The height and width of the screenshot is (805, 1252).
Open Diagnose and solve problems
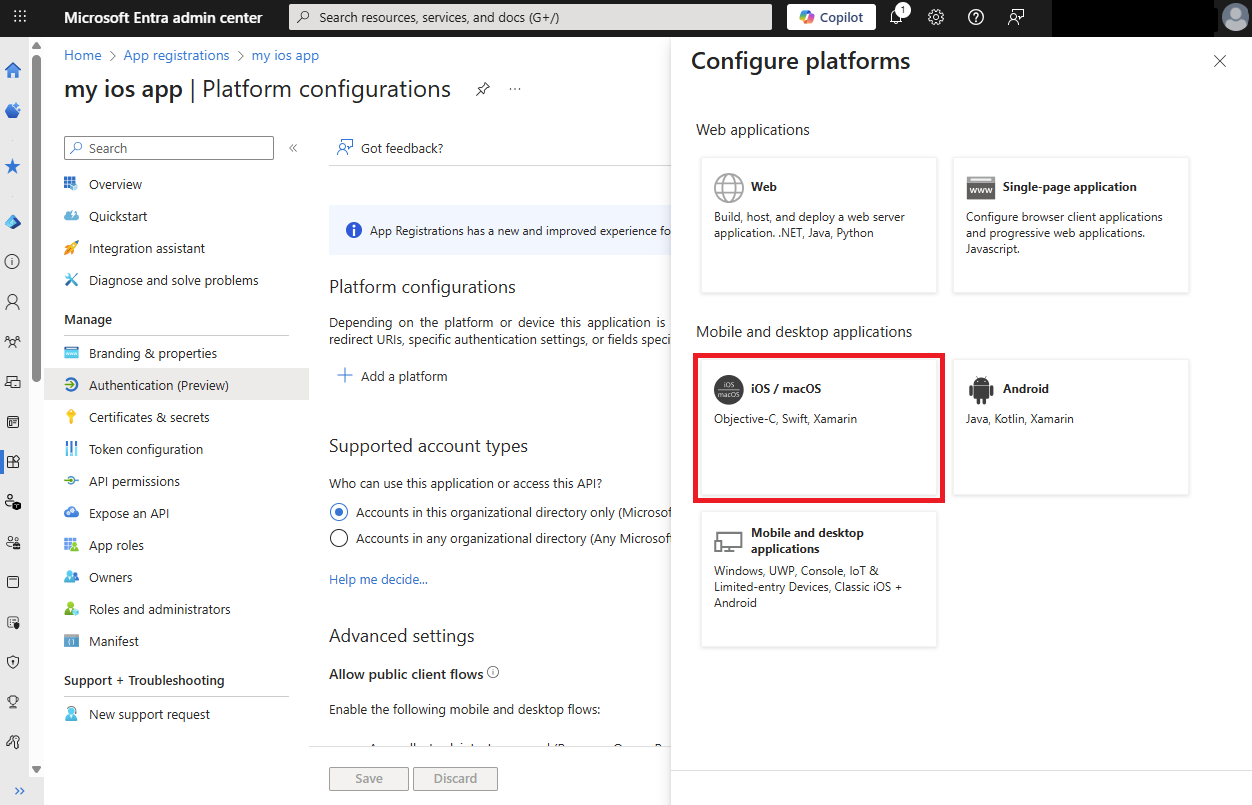tap(176, 280)
